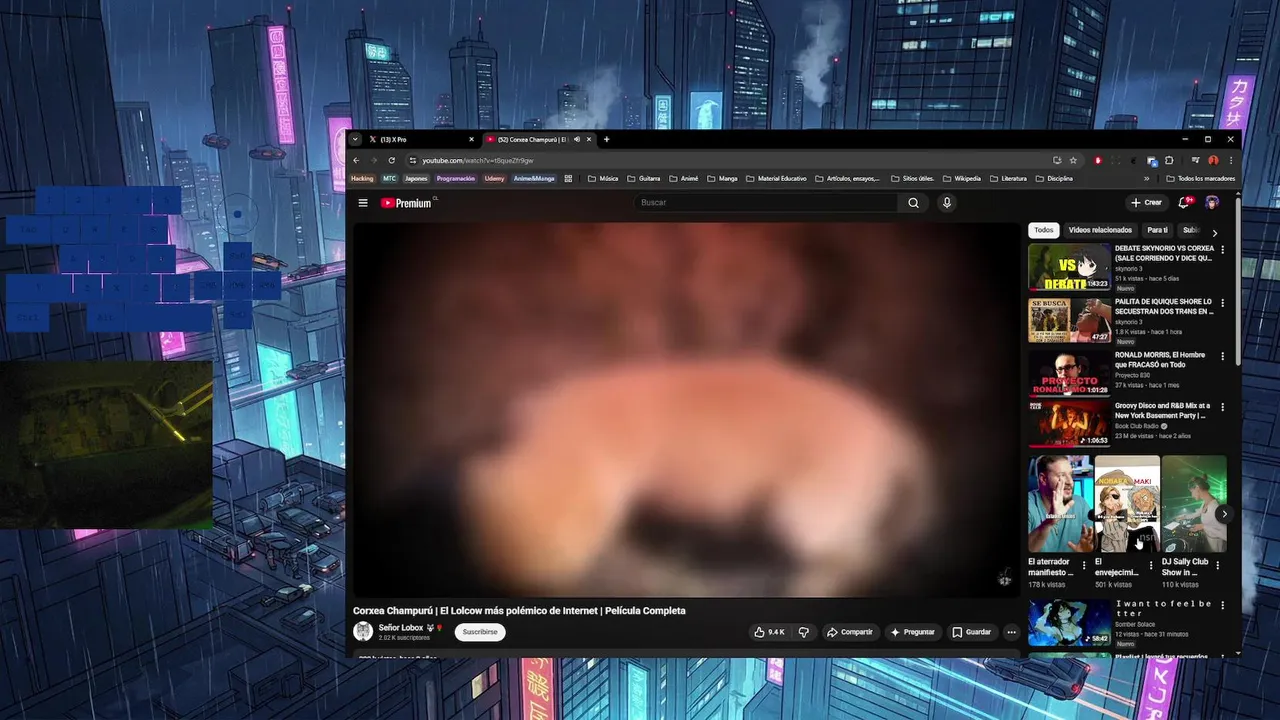Expand hidden bookmarks overflow chevron
This screenshot has height=720, width=1280.
coord(1147,179)
